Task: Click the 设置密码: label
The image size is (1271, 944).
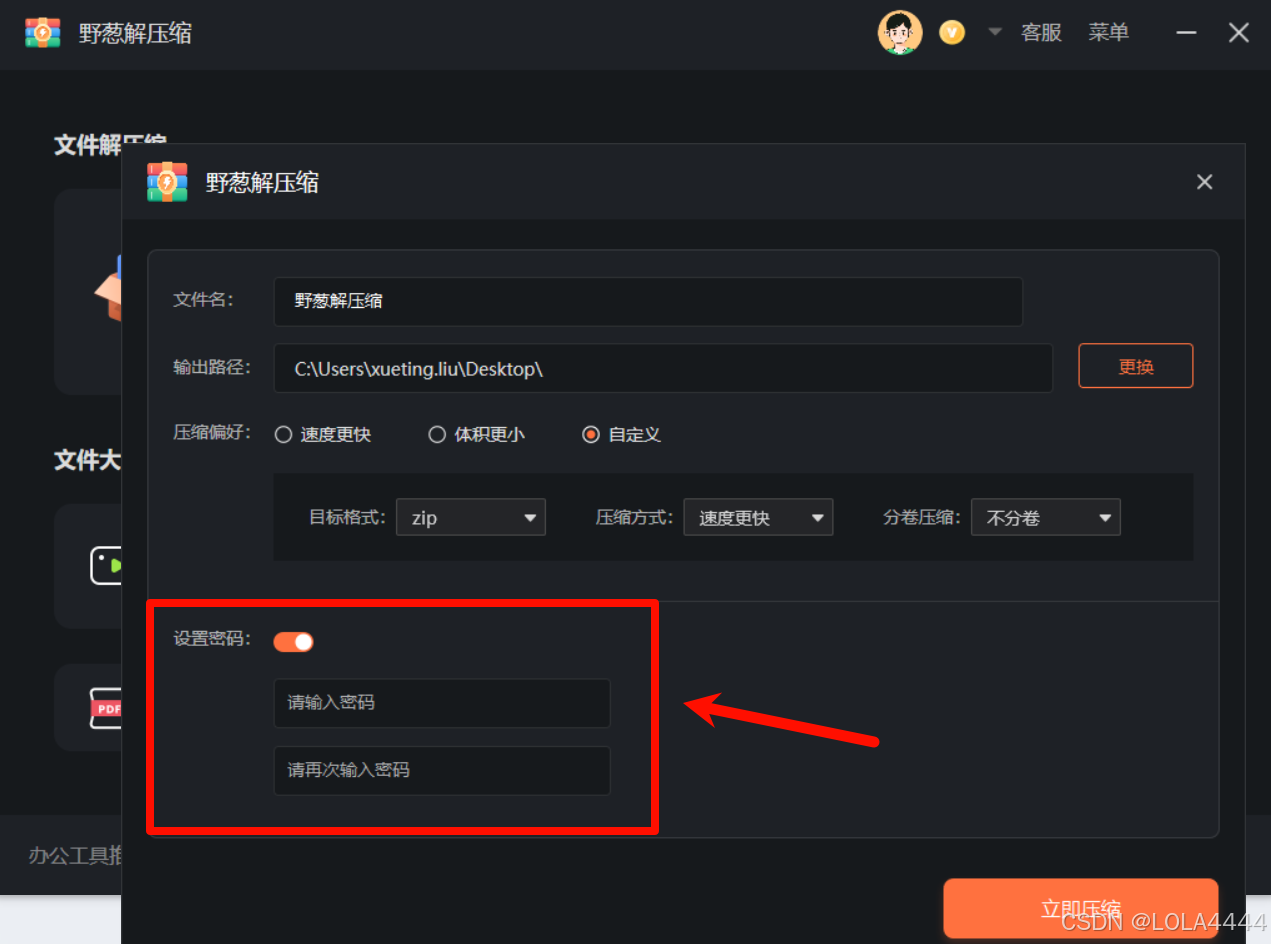Action: coord(213,639)
